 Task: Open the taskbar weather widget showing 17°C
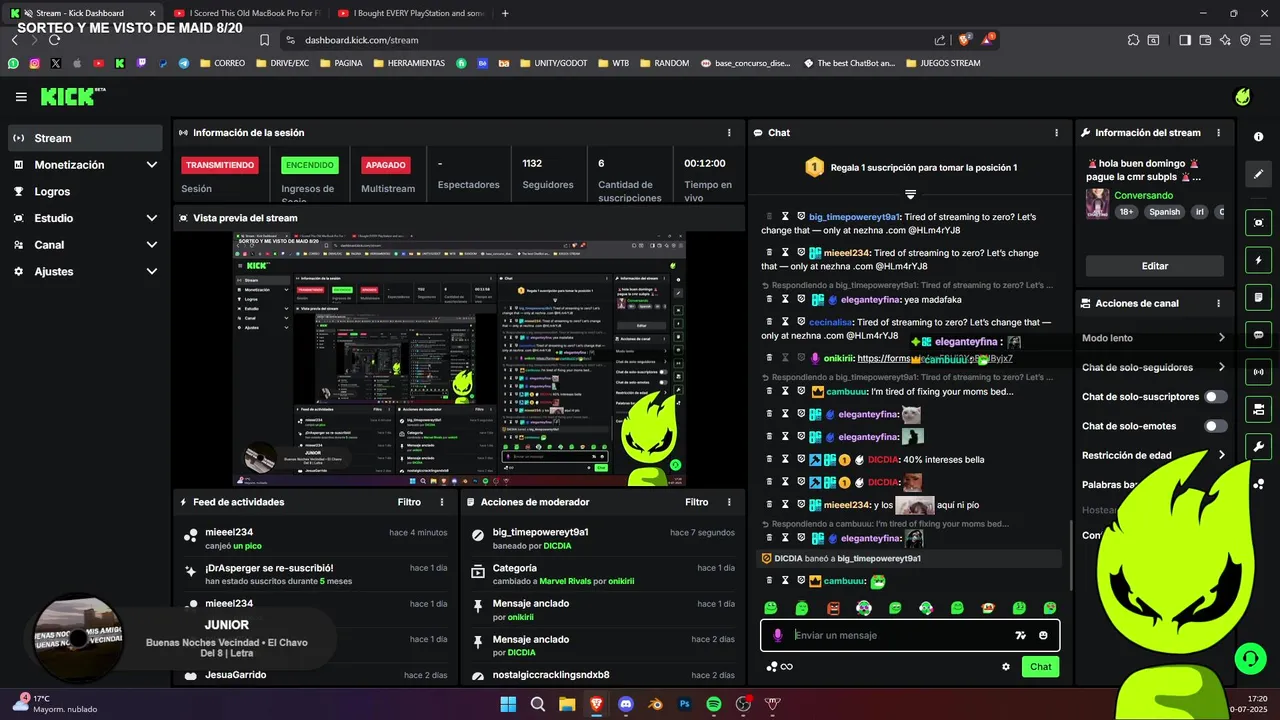[x=55, y=703]
